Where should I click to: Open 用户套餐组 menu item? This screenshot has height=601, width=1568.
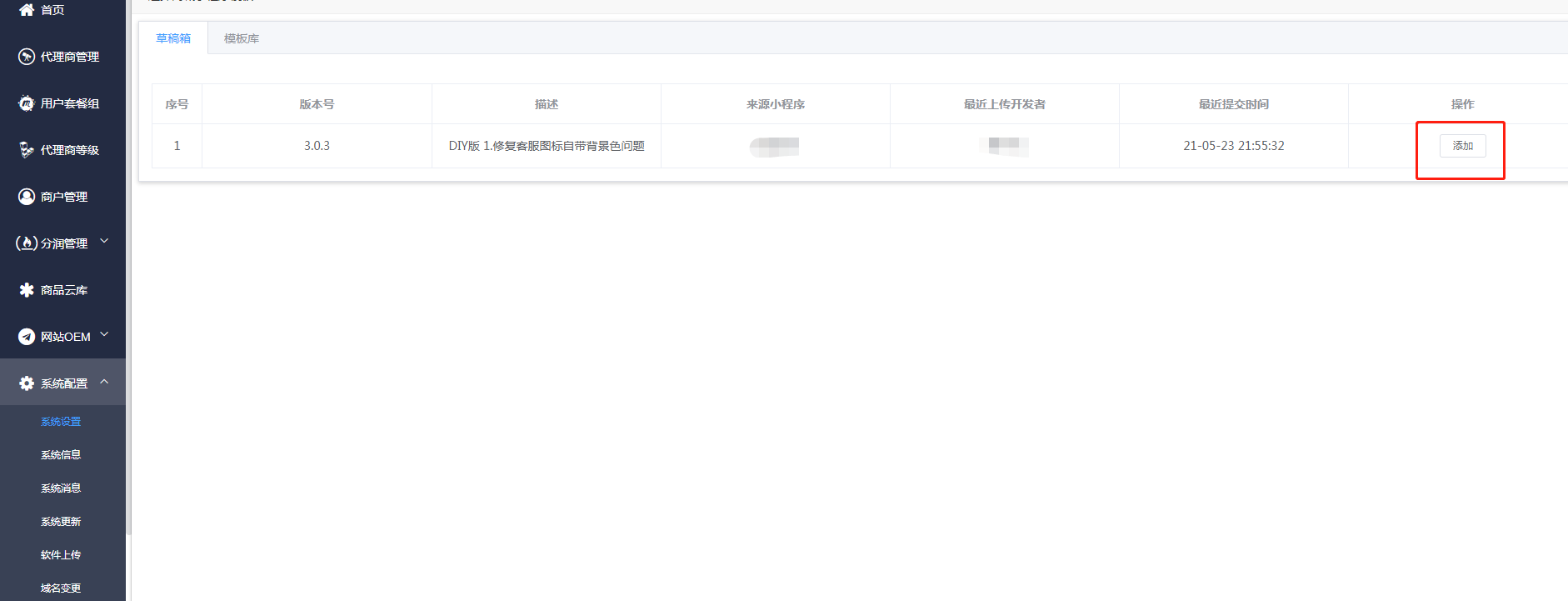tap(62, 103)
